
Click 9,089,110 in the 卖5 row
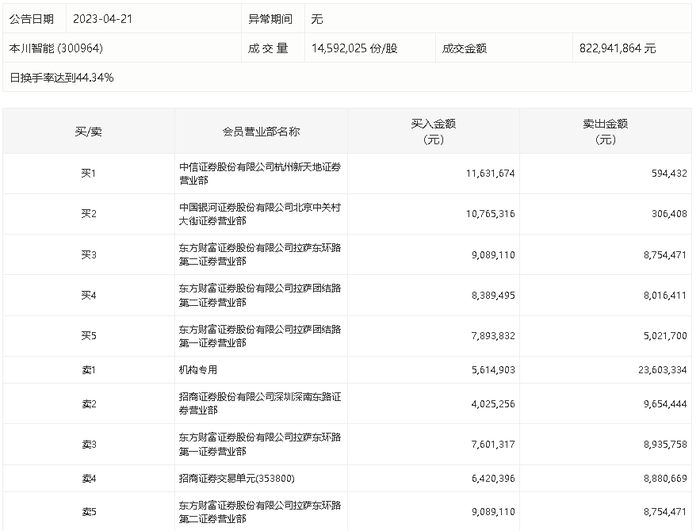coord(493,512)
